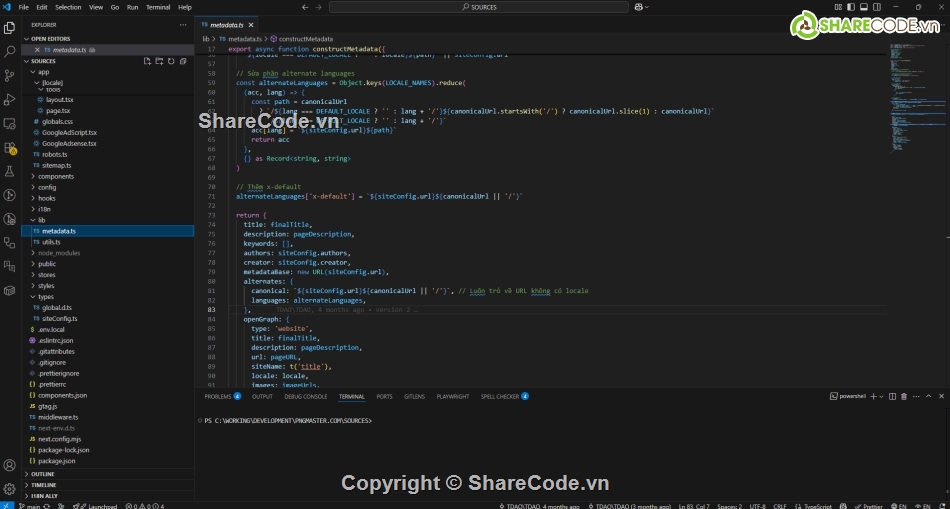Expand the OUTLINE section
The width and height of the screenshot is (950, 509).
coord(108,474)
